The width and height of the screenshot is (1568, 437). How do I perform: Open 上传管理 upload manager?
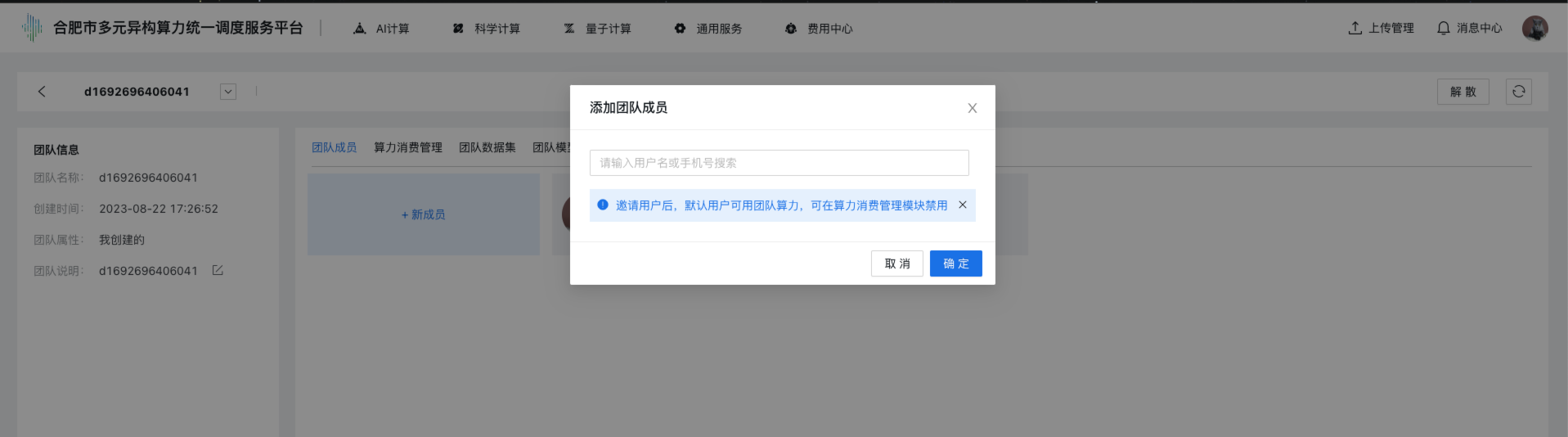click(x=1381, y=28)
